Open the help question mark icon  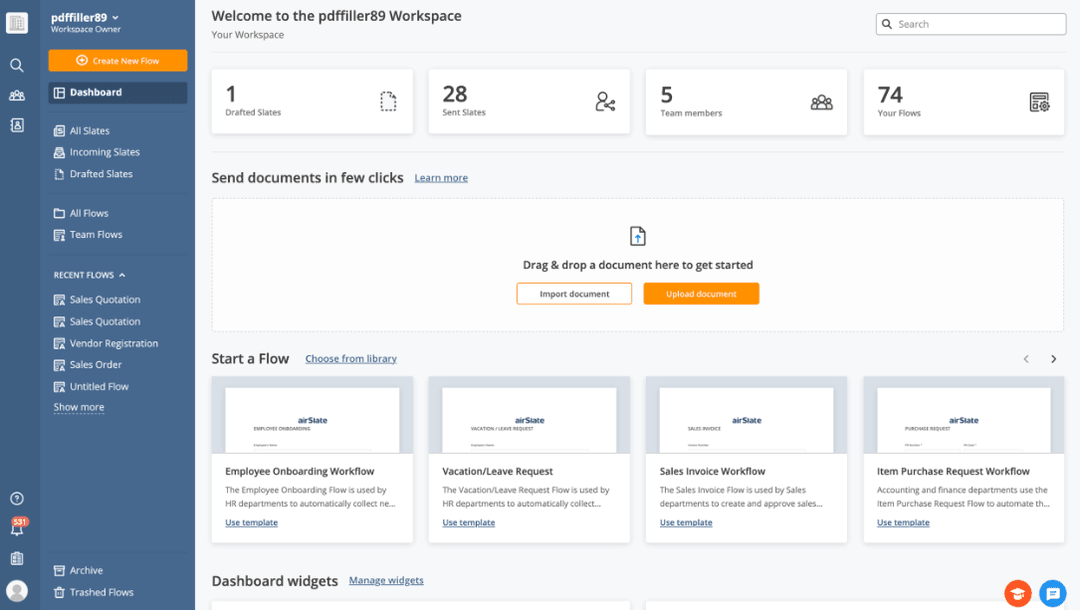(x=17, y=499)
